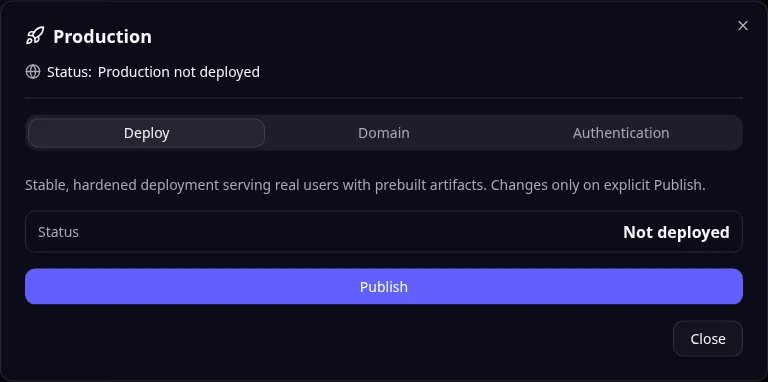The height and width of the screenshot is (382, 768).
Task: Click the Close button
Action: click(x=708, y=338)
